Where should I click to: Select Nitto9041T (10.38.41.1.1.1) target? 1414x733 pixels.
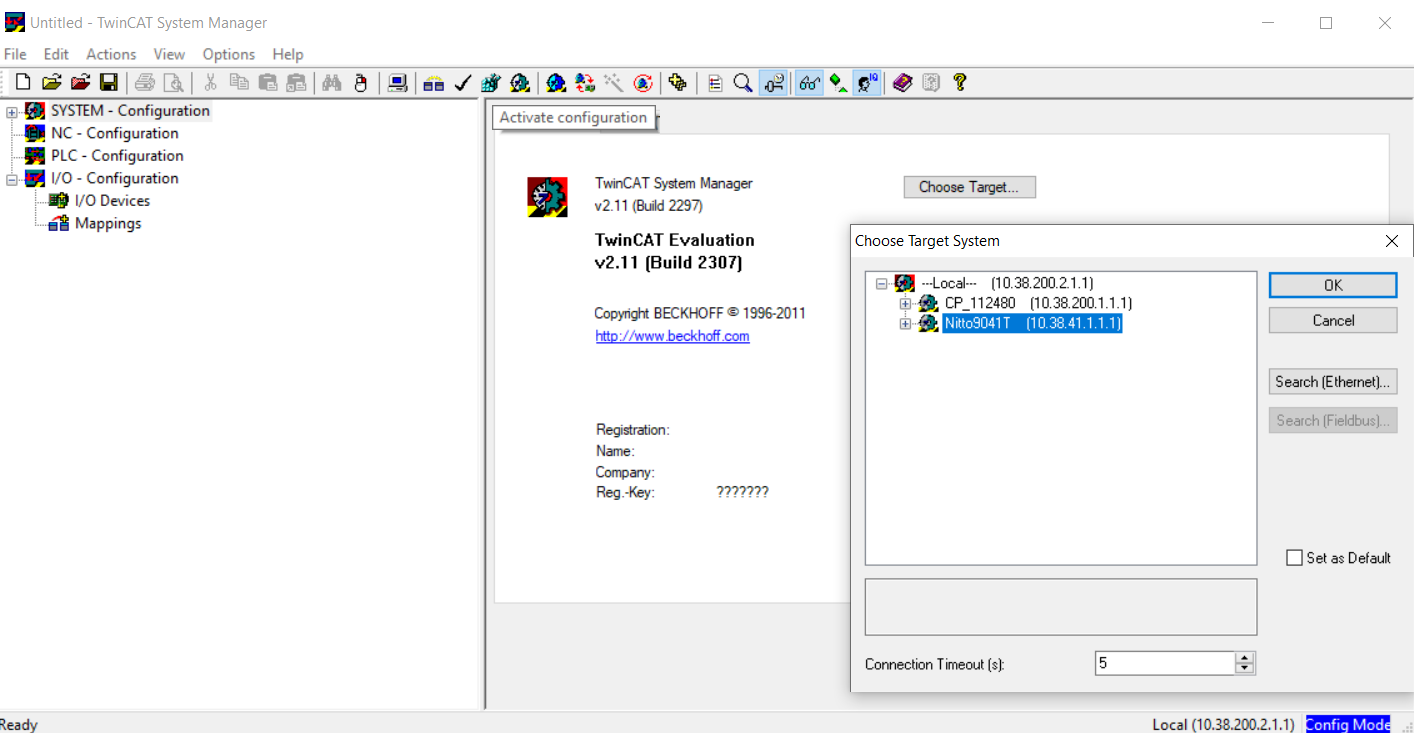(x=1032, y=323)
